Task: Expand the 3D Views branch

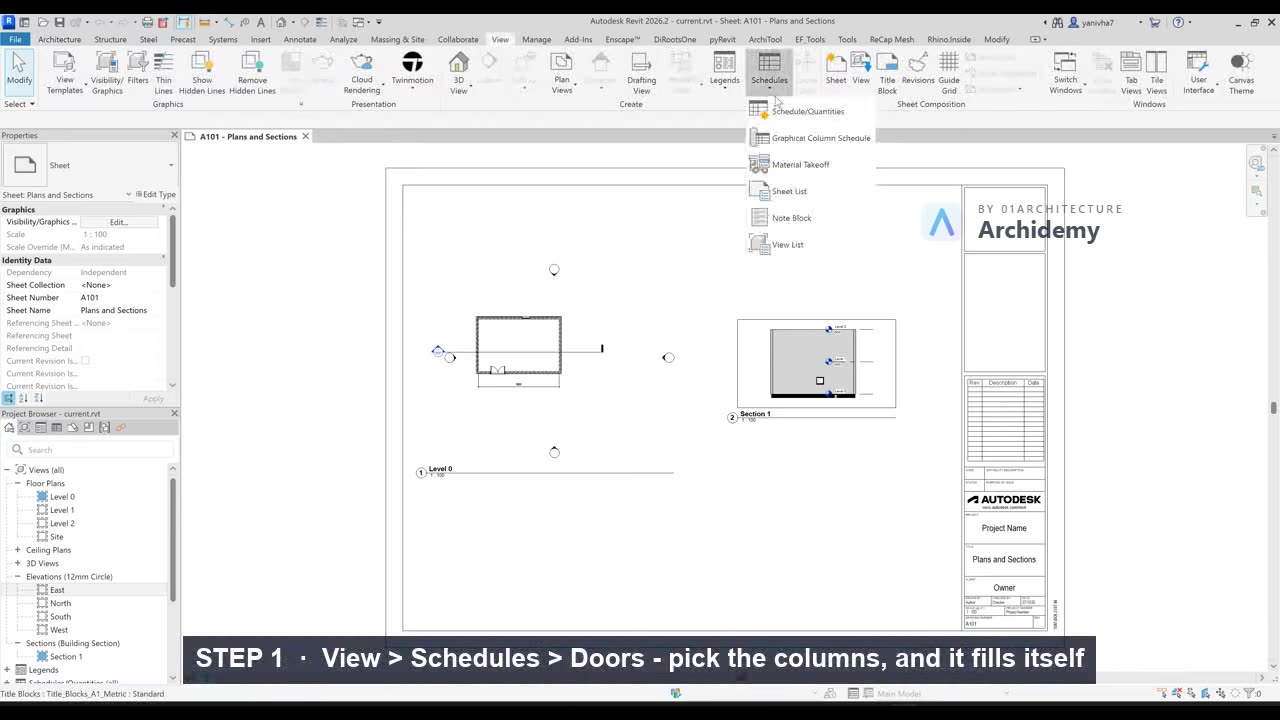Action: tap(17, 563)
